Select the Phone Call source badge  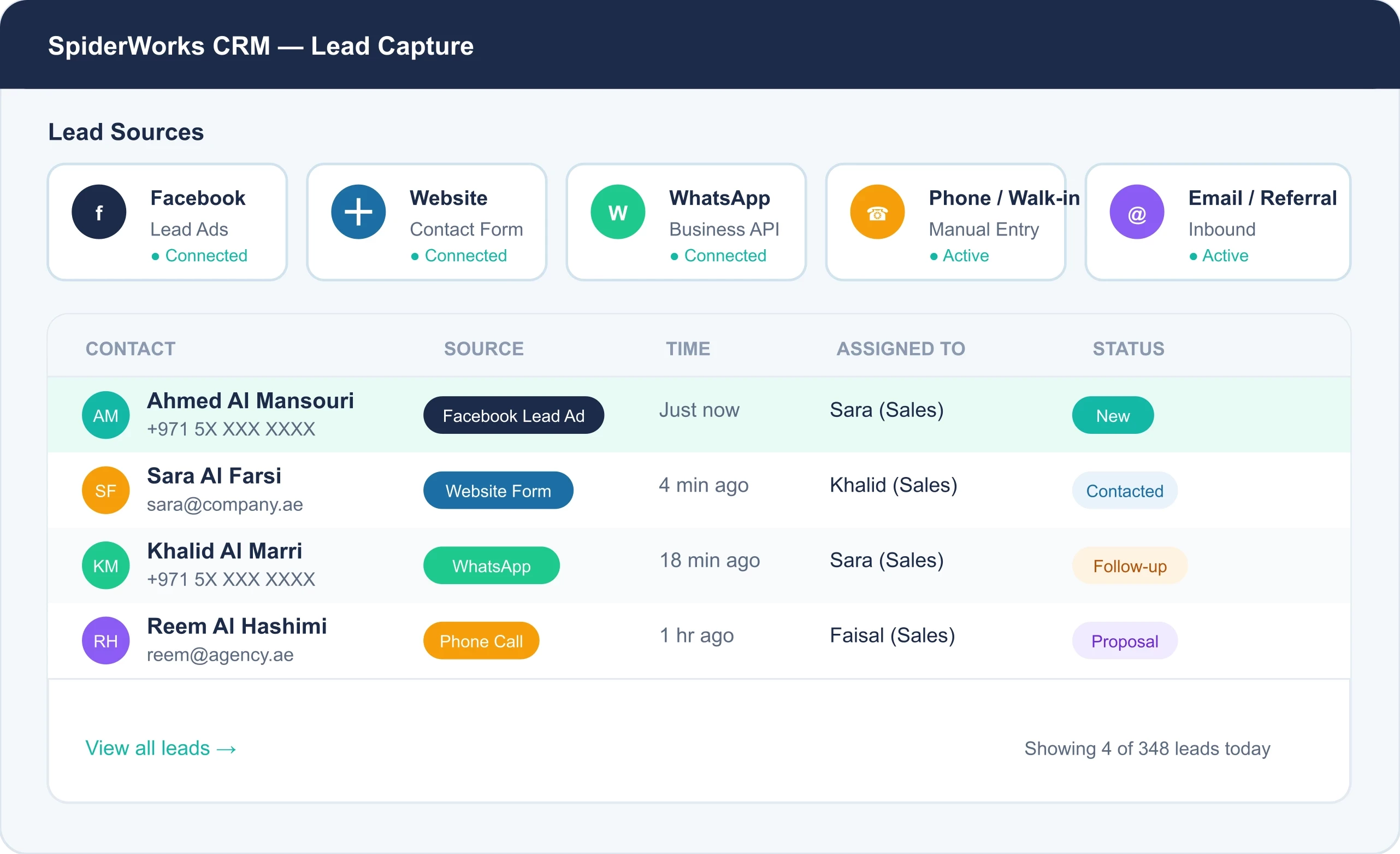click(481, 640)
